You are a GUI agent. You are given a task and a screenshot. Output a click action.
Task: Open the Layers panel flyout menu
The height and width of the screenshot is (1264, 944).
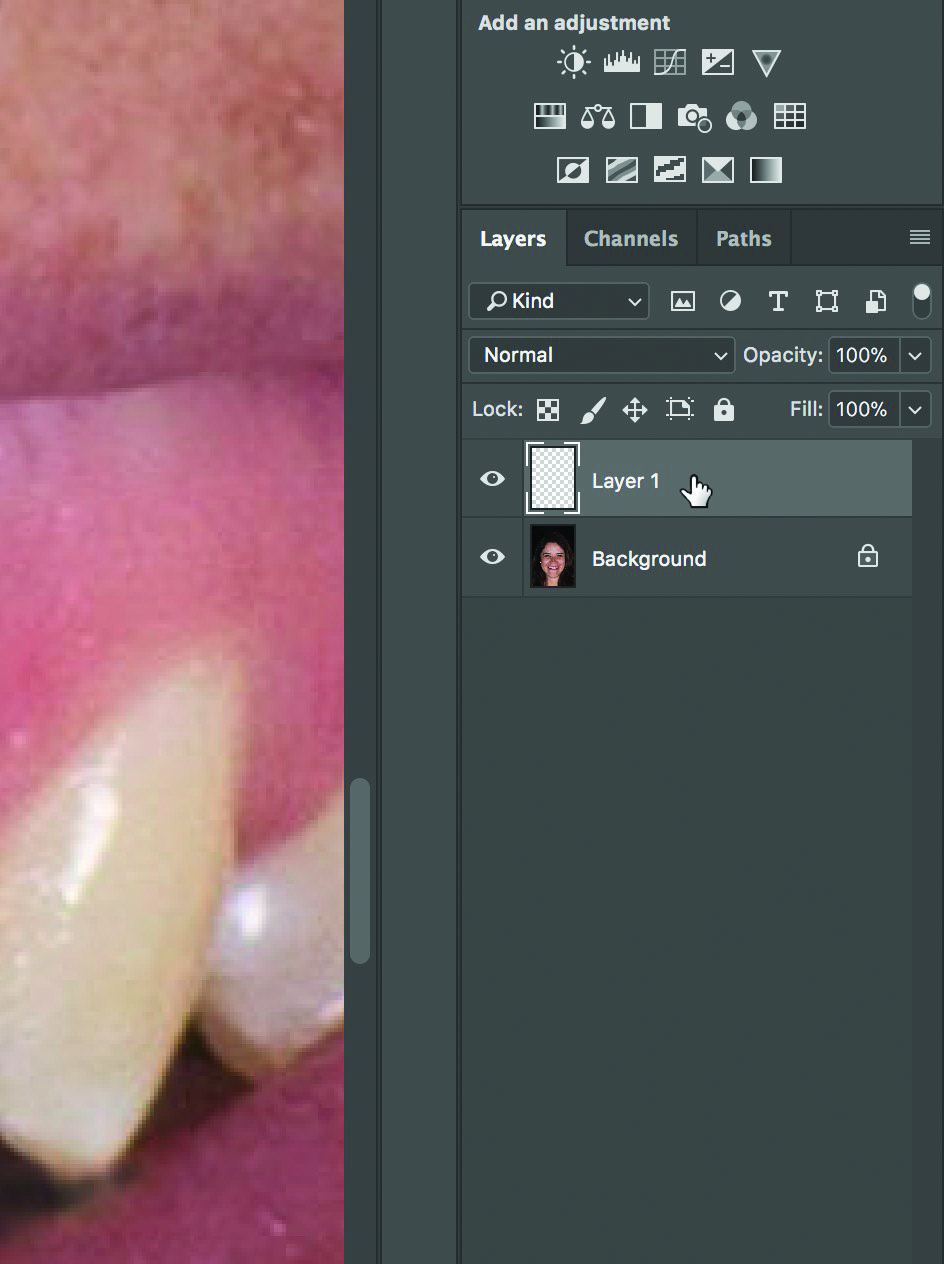click(919, 238)
